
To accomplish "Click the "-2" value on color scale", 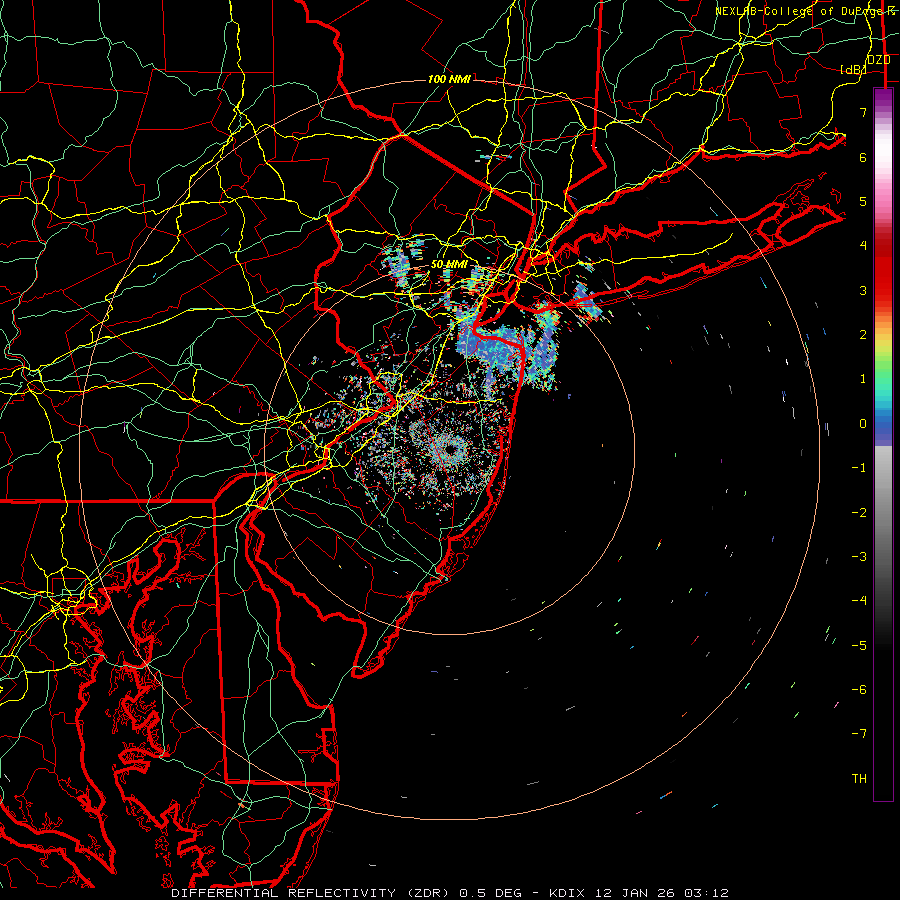I will coord(859,513).
